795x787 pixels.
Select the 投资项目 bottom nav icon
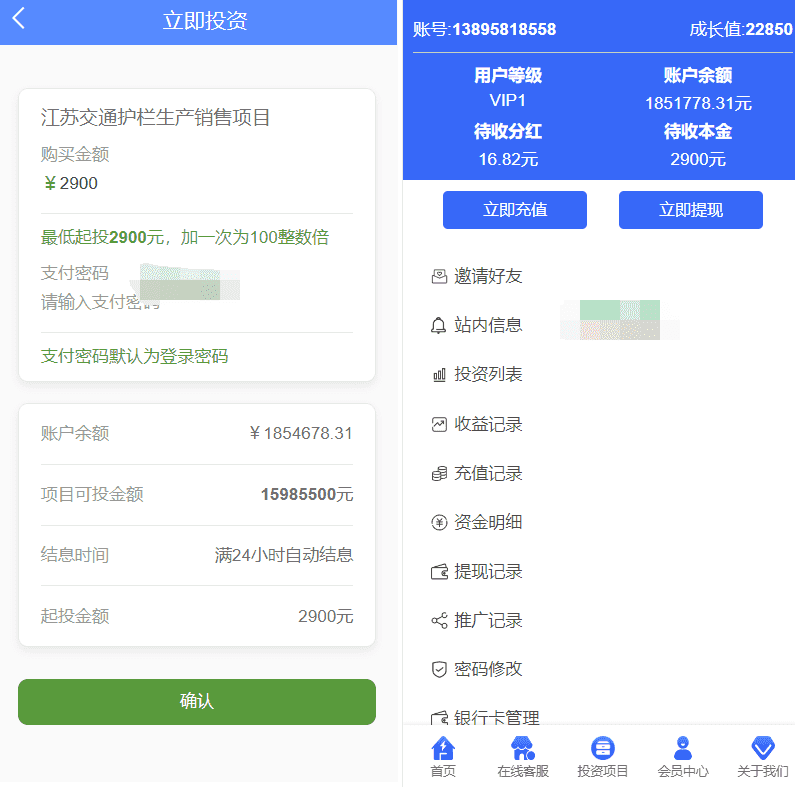602,748
